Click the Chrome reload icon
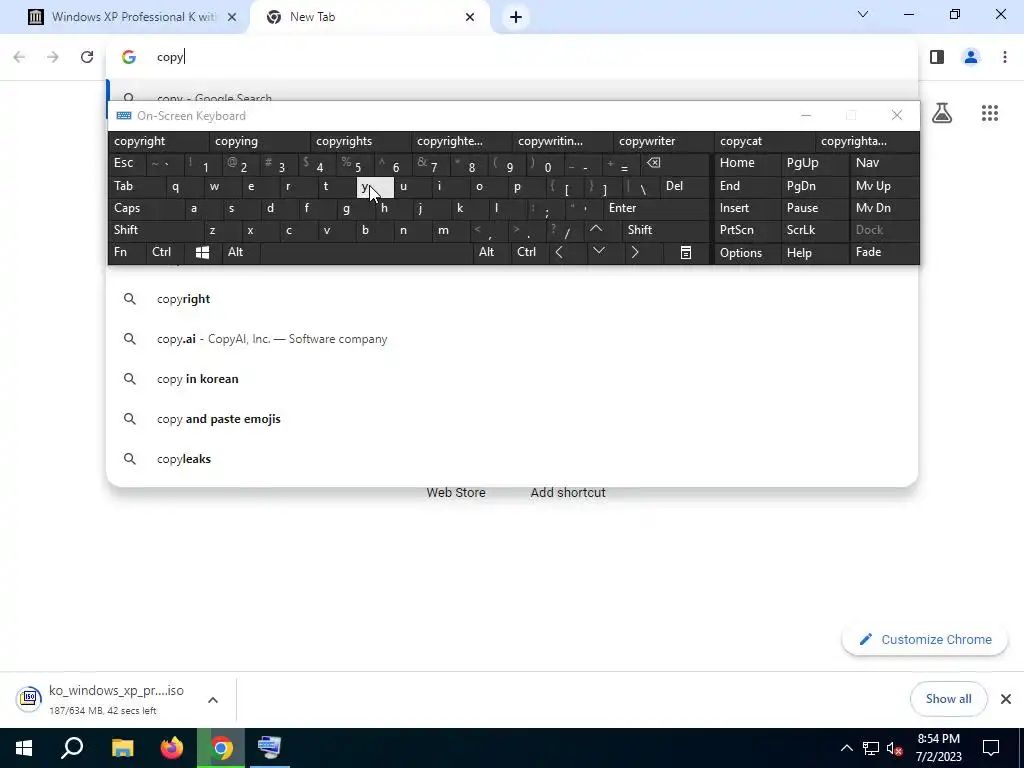The image size is (1024, 768). click(x=87, y=57)
